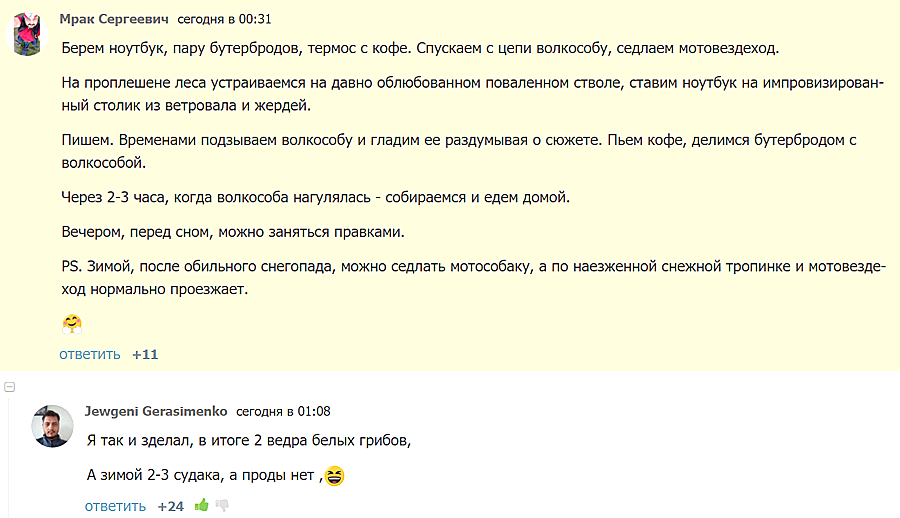Collapse the reply thread with minus box

point(9,385)
